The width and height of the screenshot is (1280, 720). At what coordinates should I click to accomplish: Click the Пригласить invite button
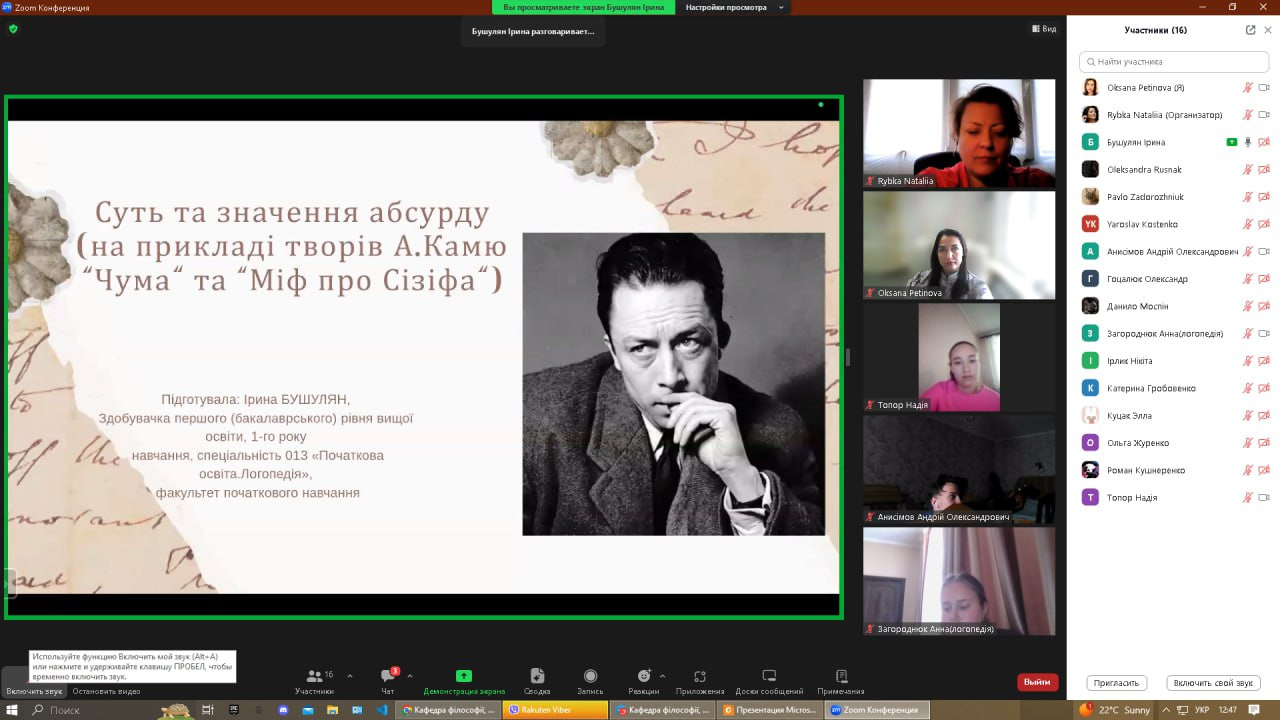coord(1116,683)
